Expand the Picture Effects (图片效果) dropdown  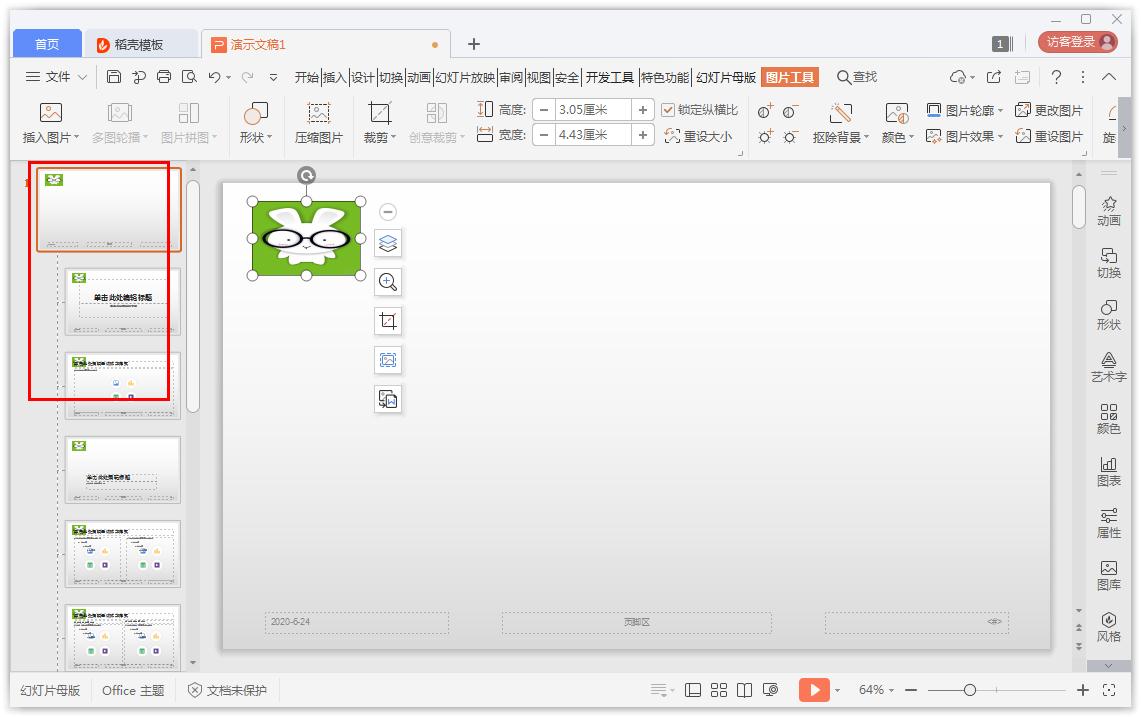[x=1001, y=136]
